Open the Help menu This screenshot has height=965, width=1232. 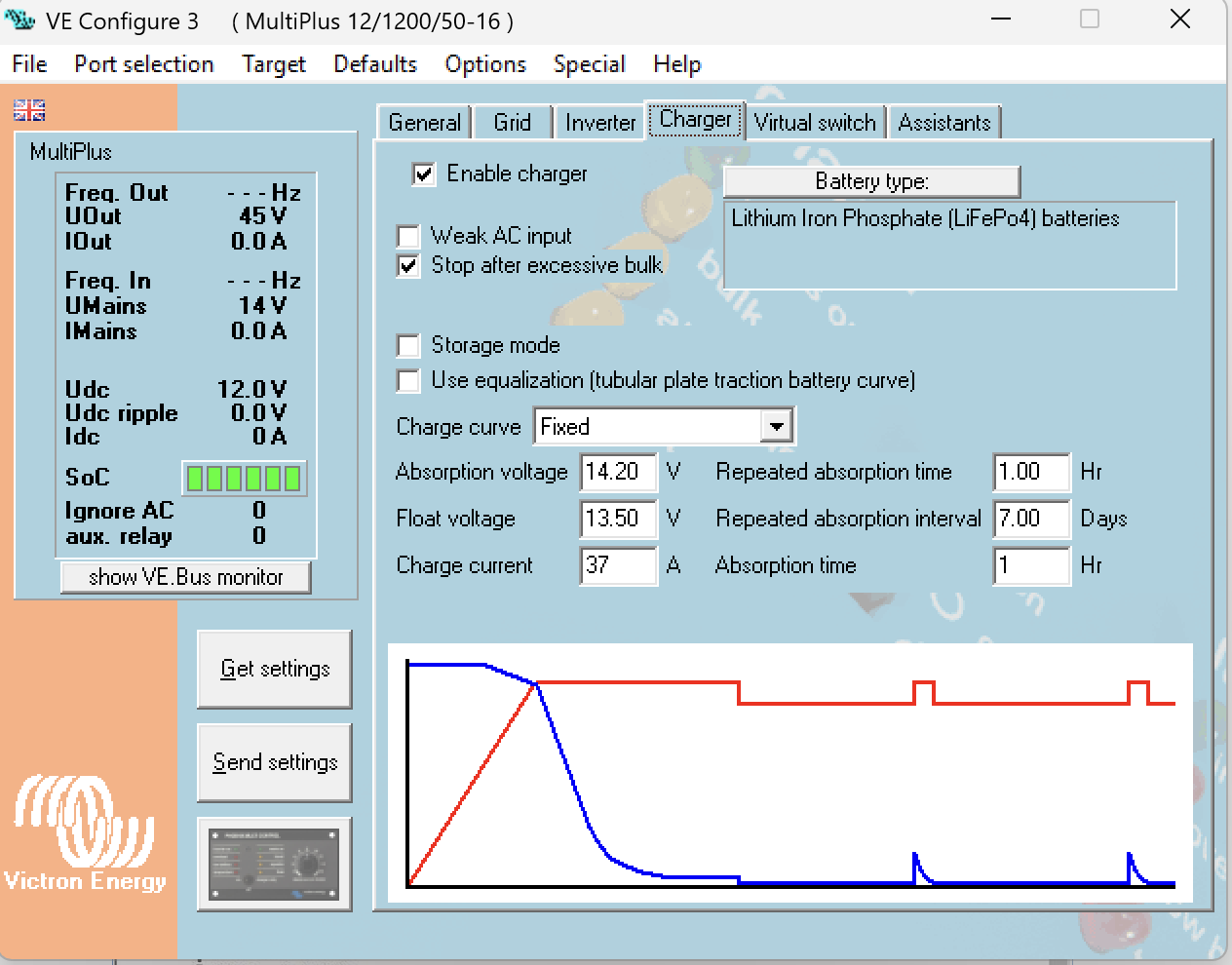pos(676,64)
